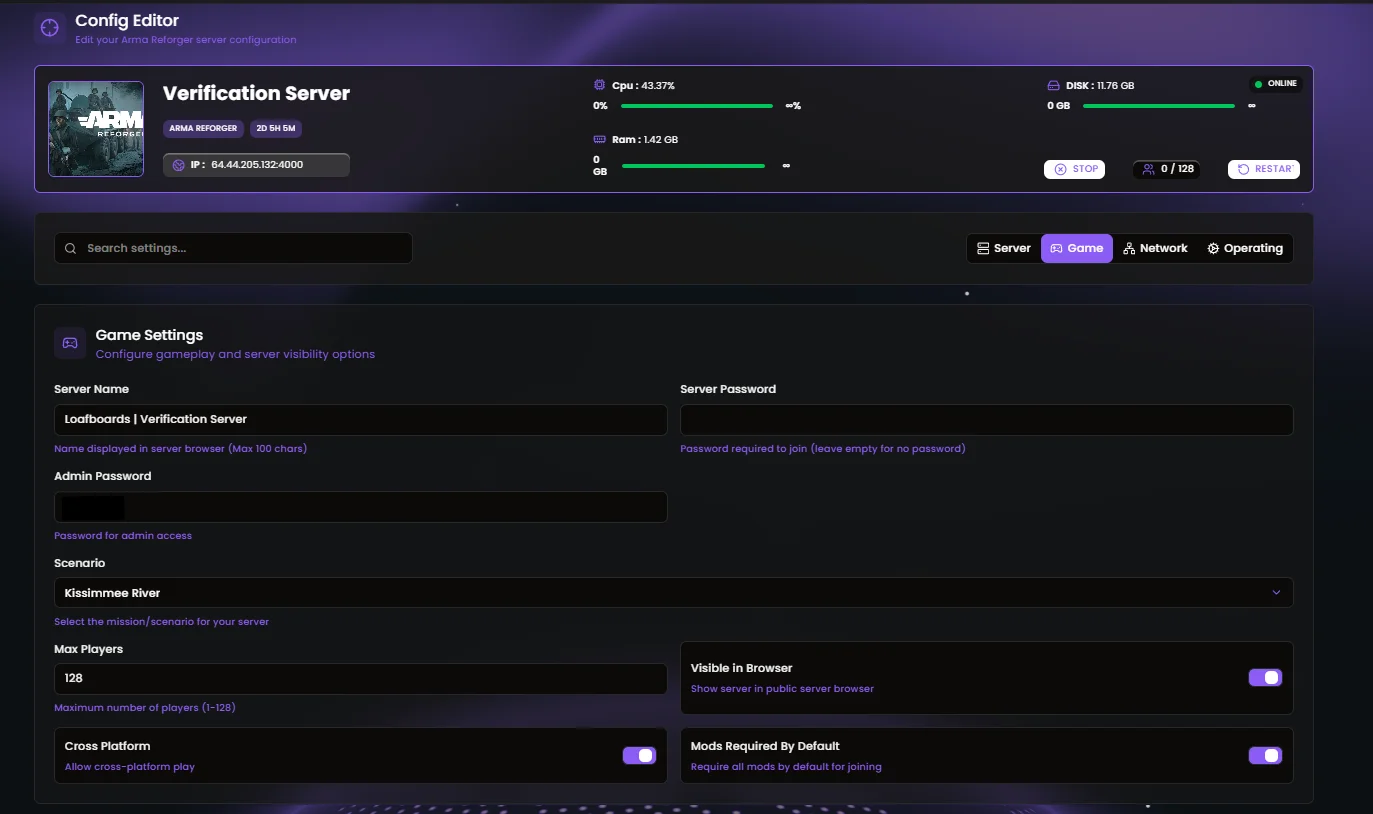1373x814 pixels.
Task: Click the CPU usage icon
Action: [600, 85]
